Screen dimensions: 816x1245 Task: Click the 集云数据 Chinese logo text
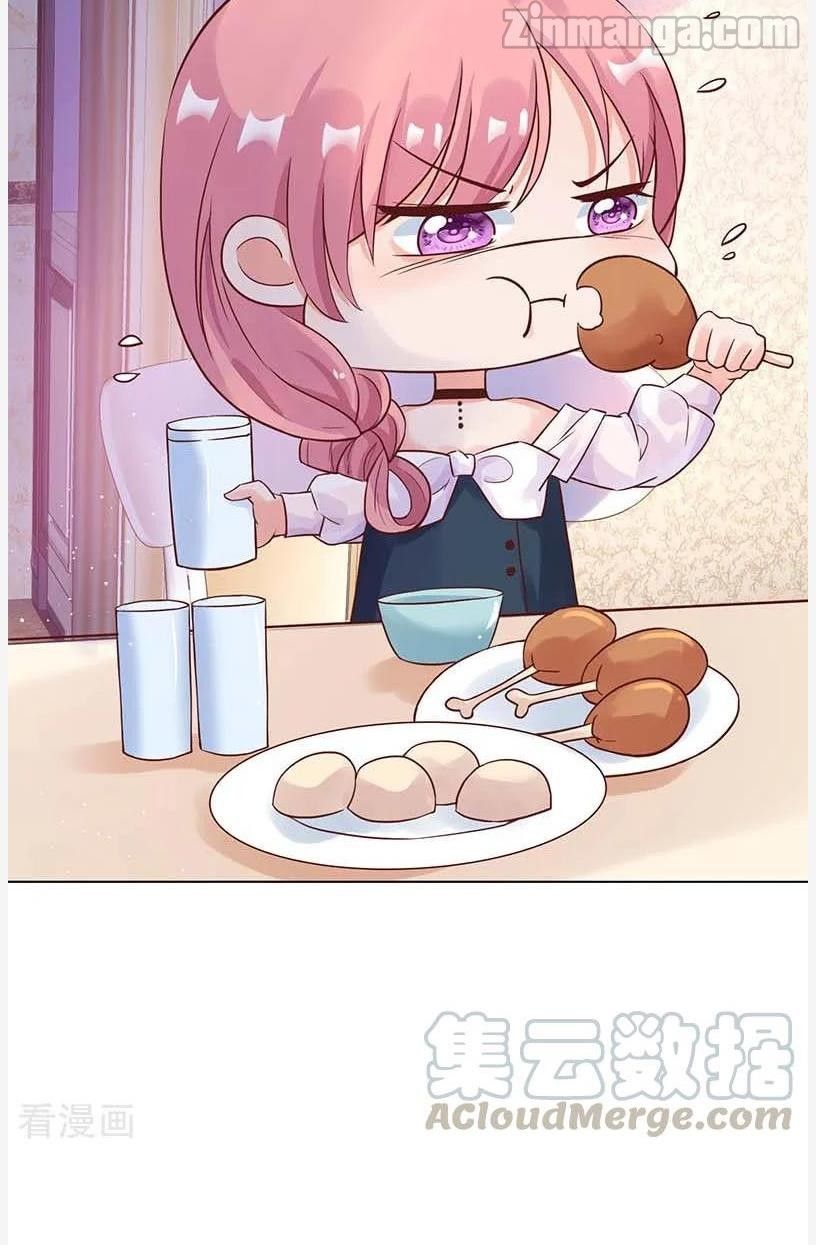tap(609, 1055)
